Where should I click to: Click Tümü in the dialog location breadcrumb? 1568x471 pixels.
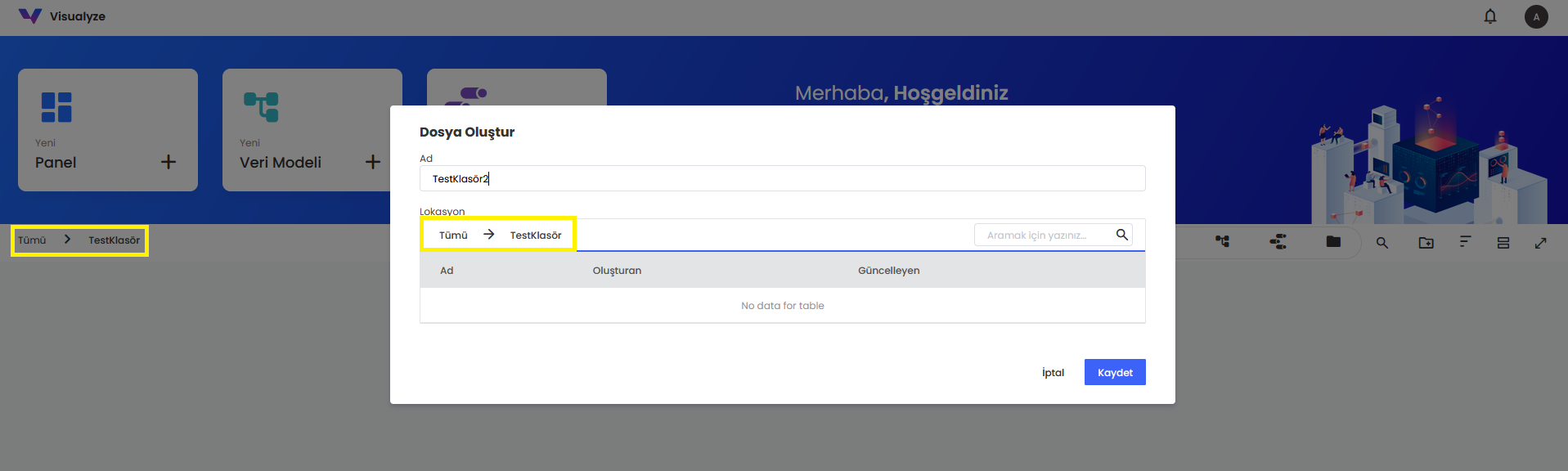453,235
